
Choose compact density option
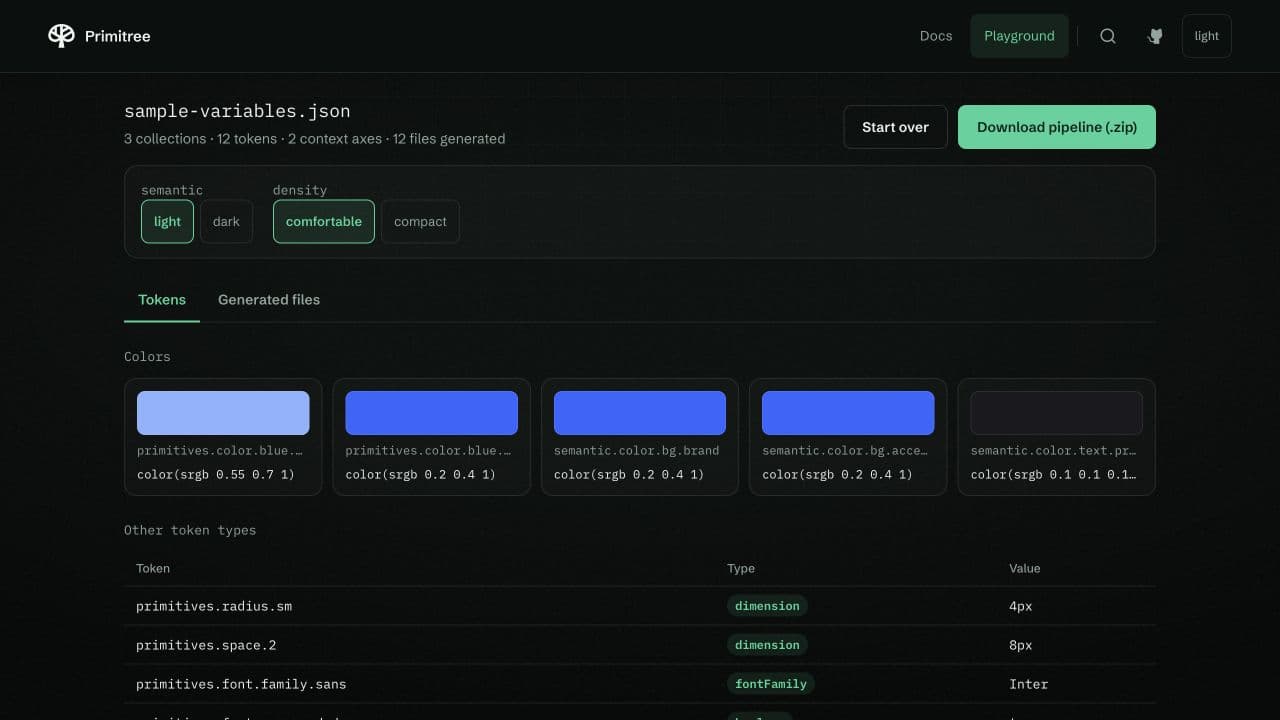pos(420,222)
